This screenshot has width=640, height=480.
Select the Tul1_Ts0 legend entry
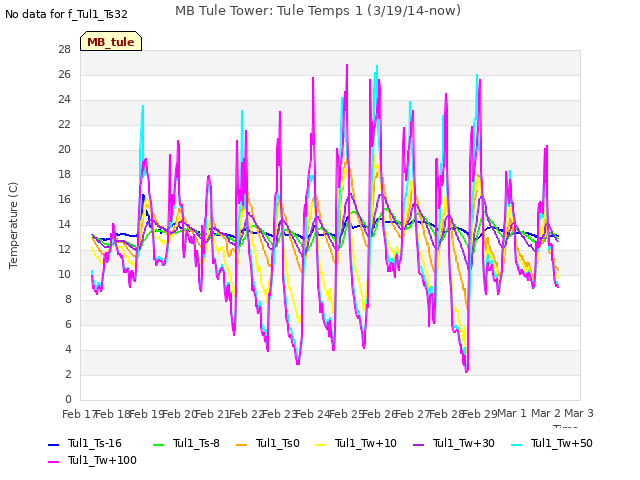coord(268,444)
